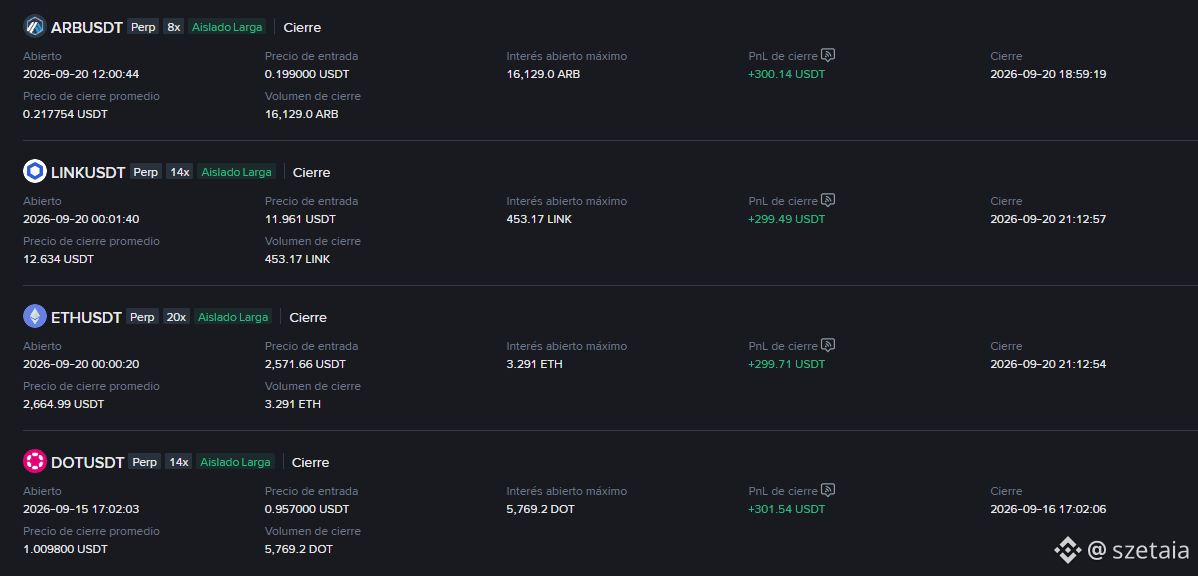The image size is (1198, 576).
Task: Click the +301.54 USDT PnL value
Action: point(786,510)
